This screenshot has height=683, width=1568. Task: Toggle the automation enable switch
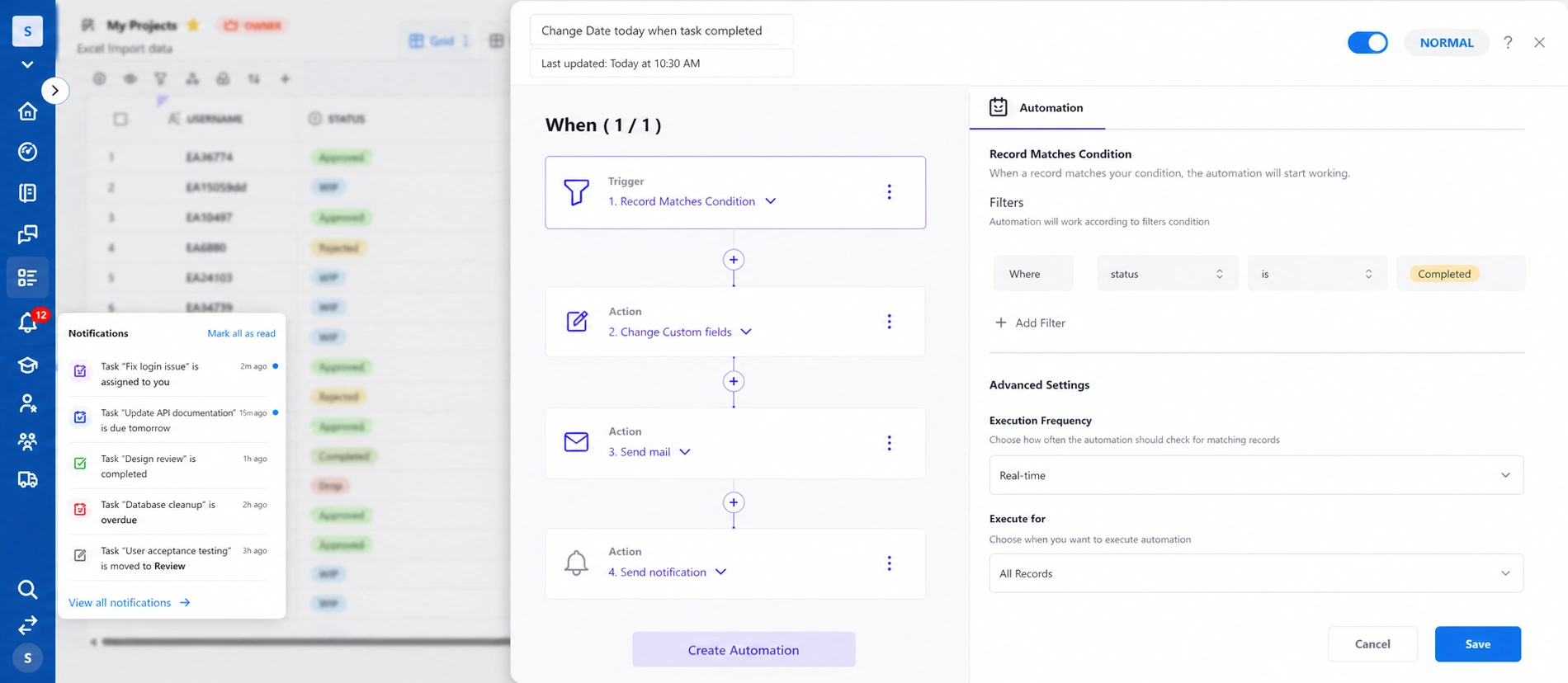1367,42
